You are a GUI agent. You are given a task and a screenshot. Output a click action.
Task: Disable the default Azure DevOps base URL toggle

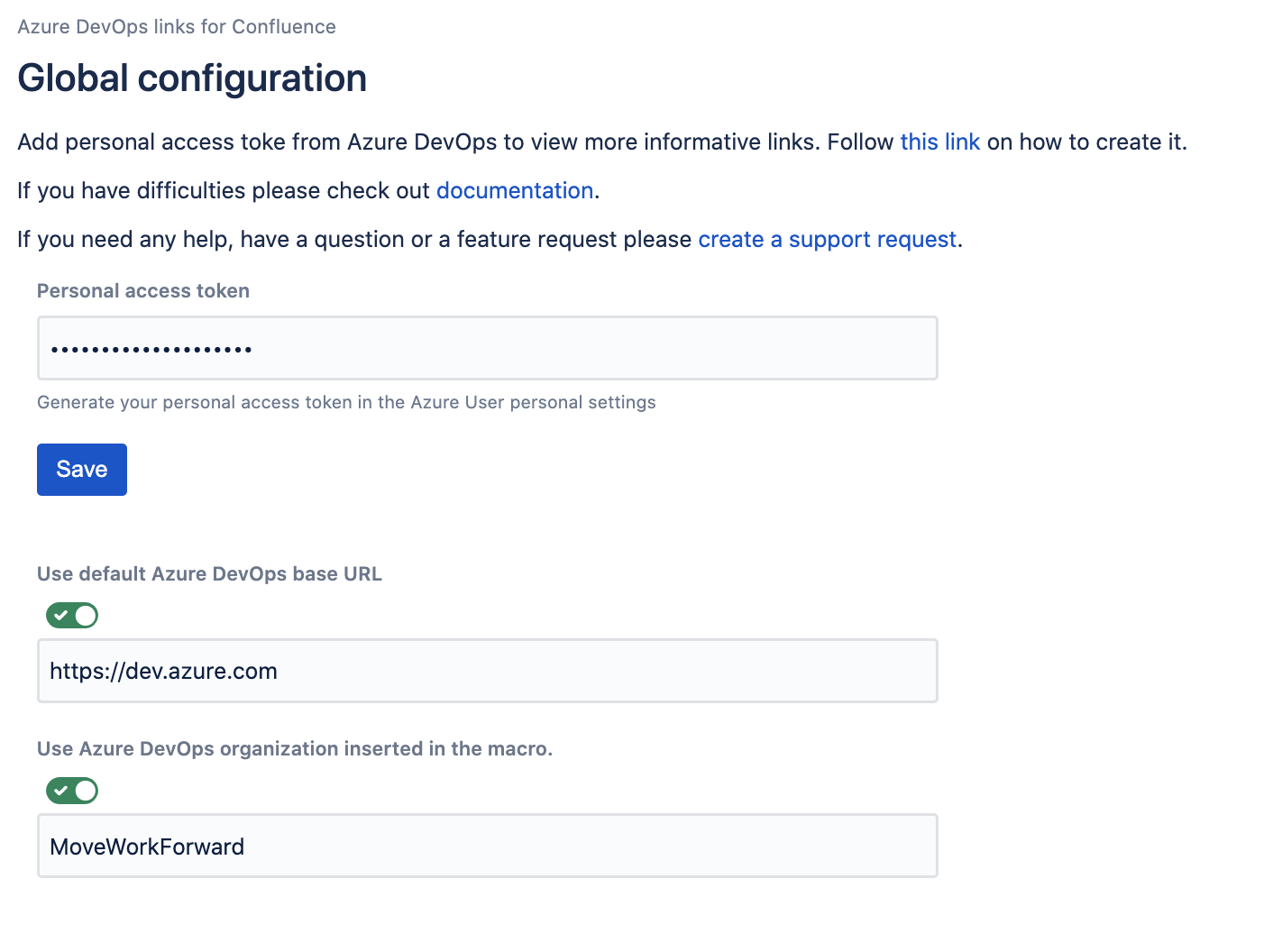pos(72,616)
